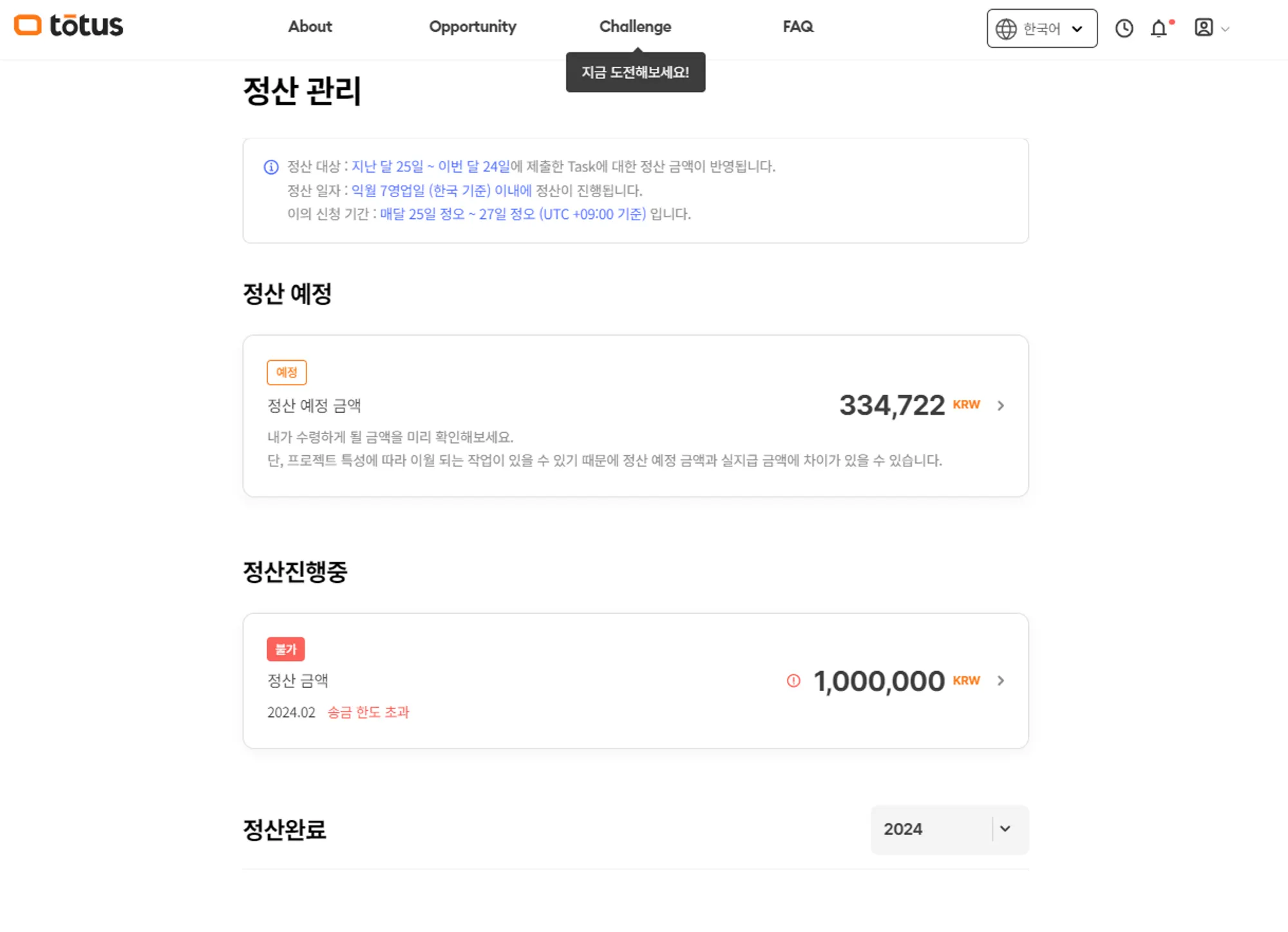Click the blue info icon
Image resolution: width=1288 pixels, height=932 pixels.
[x=271, y=167]
